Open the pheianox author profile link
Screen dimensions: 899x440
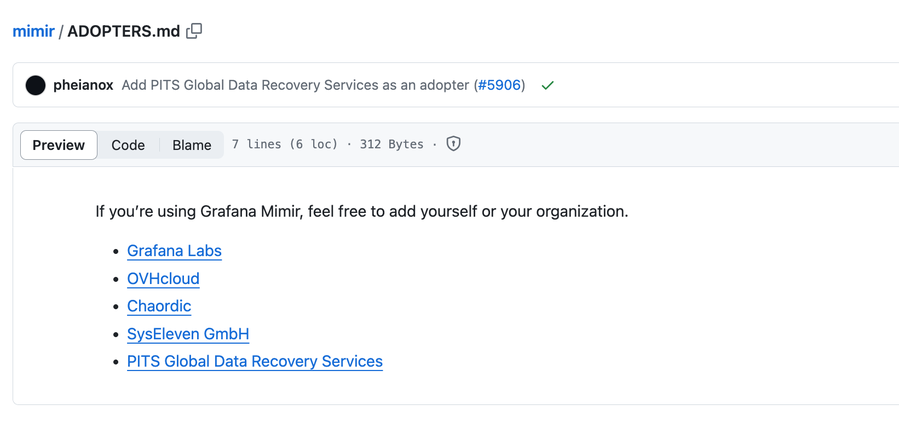[83, 85]
